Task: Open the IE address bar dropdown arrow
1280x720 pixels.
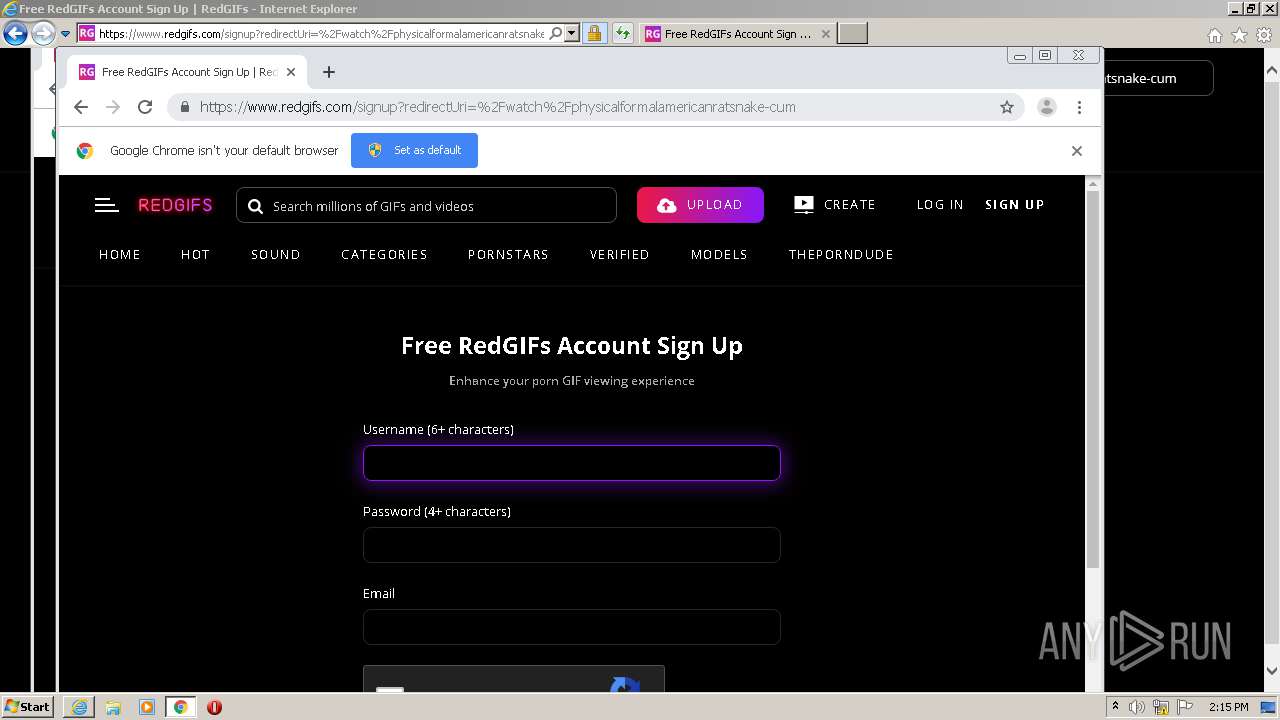Action: click(x=572, y=33)
